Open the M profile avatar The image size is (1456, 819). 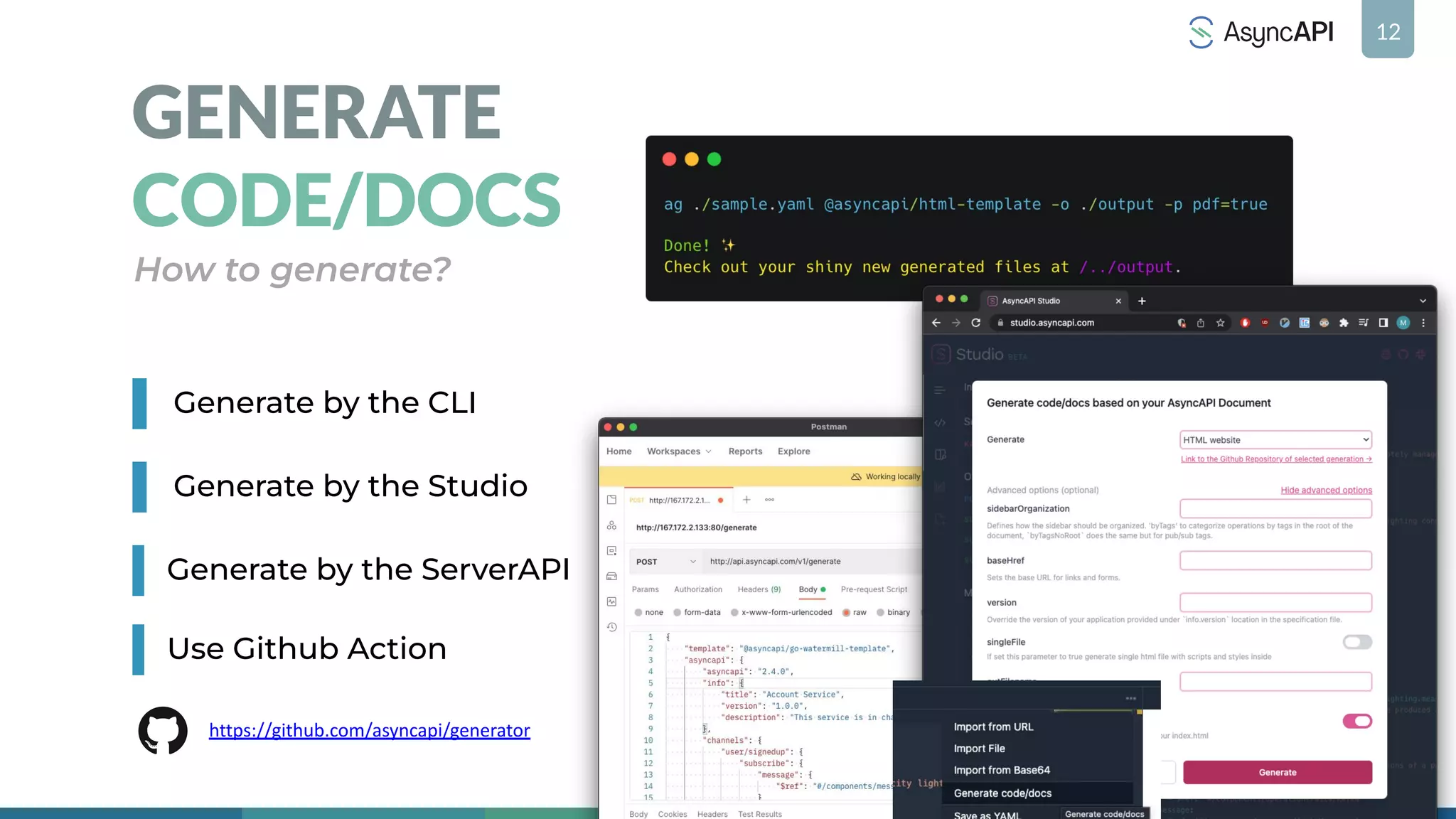point(1403,323)
